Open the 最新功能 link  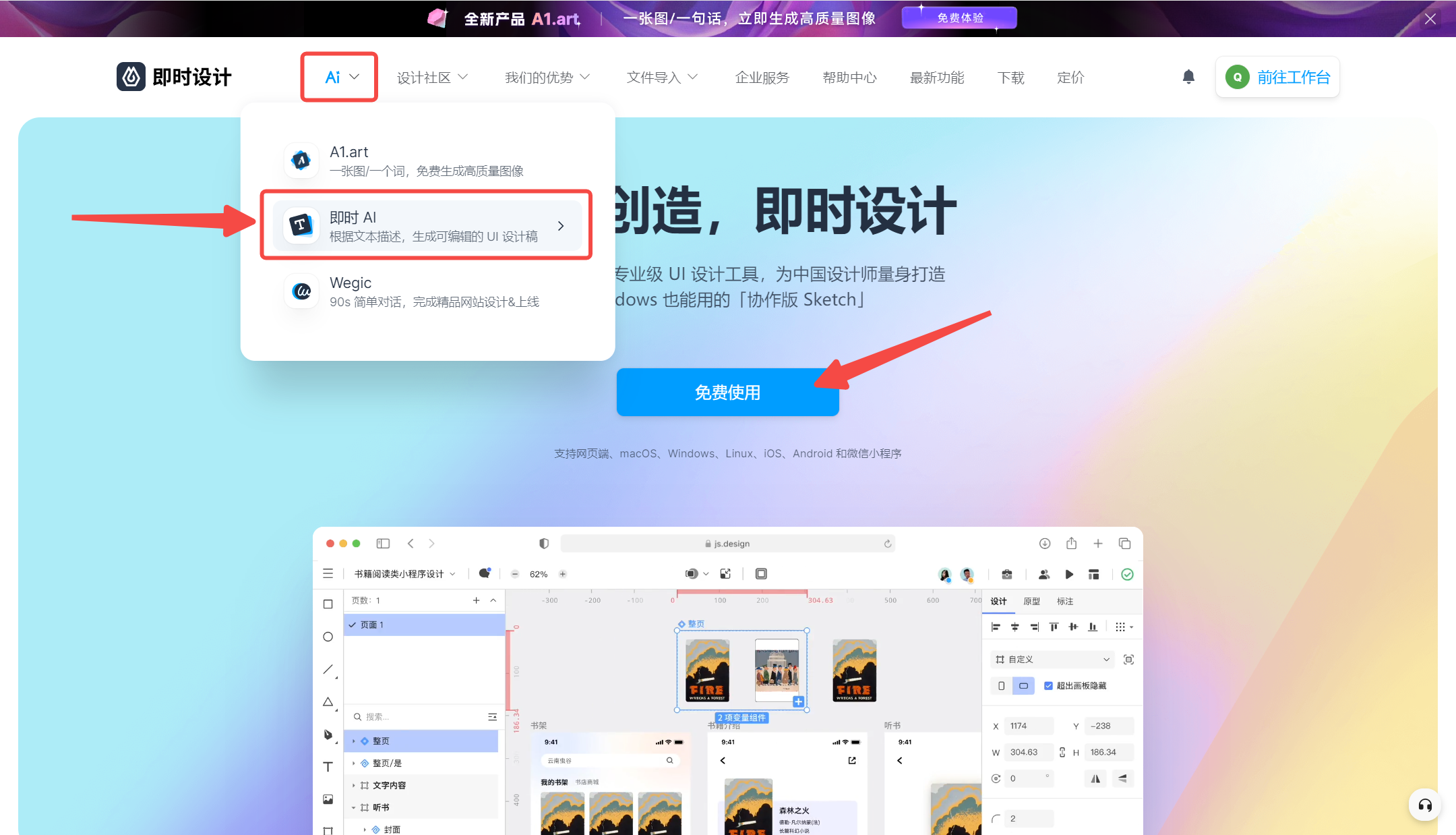[x=937, y=78]
